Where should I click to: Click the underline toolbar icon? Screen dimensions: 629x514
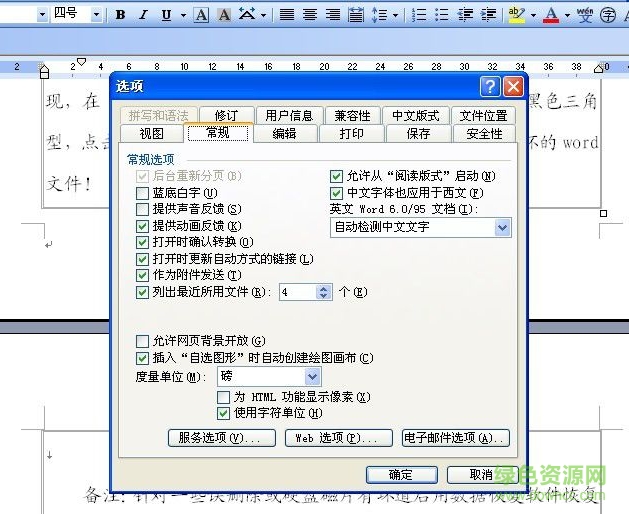click(x=166, y=15)
